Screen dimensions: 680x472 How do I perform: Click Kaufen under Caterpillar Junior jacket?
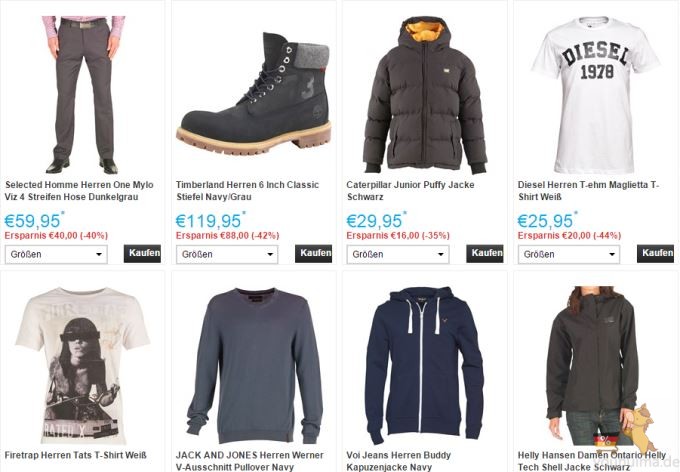pyautogui.click(x=485, y=253)
